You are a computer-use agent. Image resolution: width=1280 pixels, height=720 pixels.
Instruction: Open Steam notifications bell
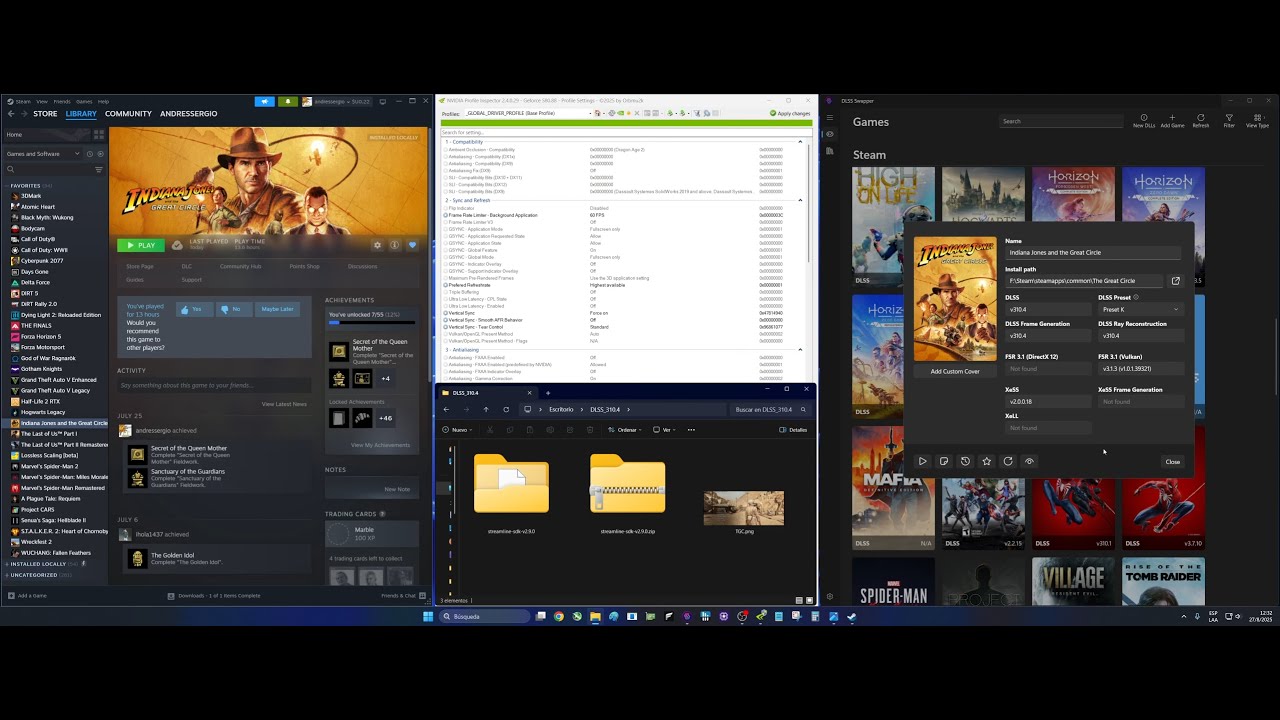(x=287, y=101)
